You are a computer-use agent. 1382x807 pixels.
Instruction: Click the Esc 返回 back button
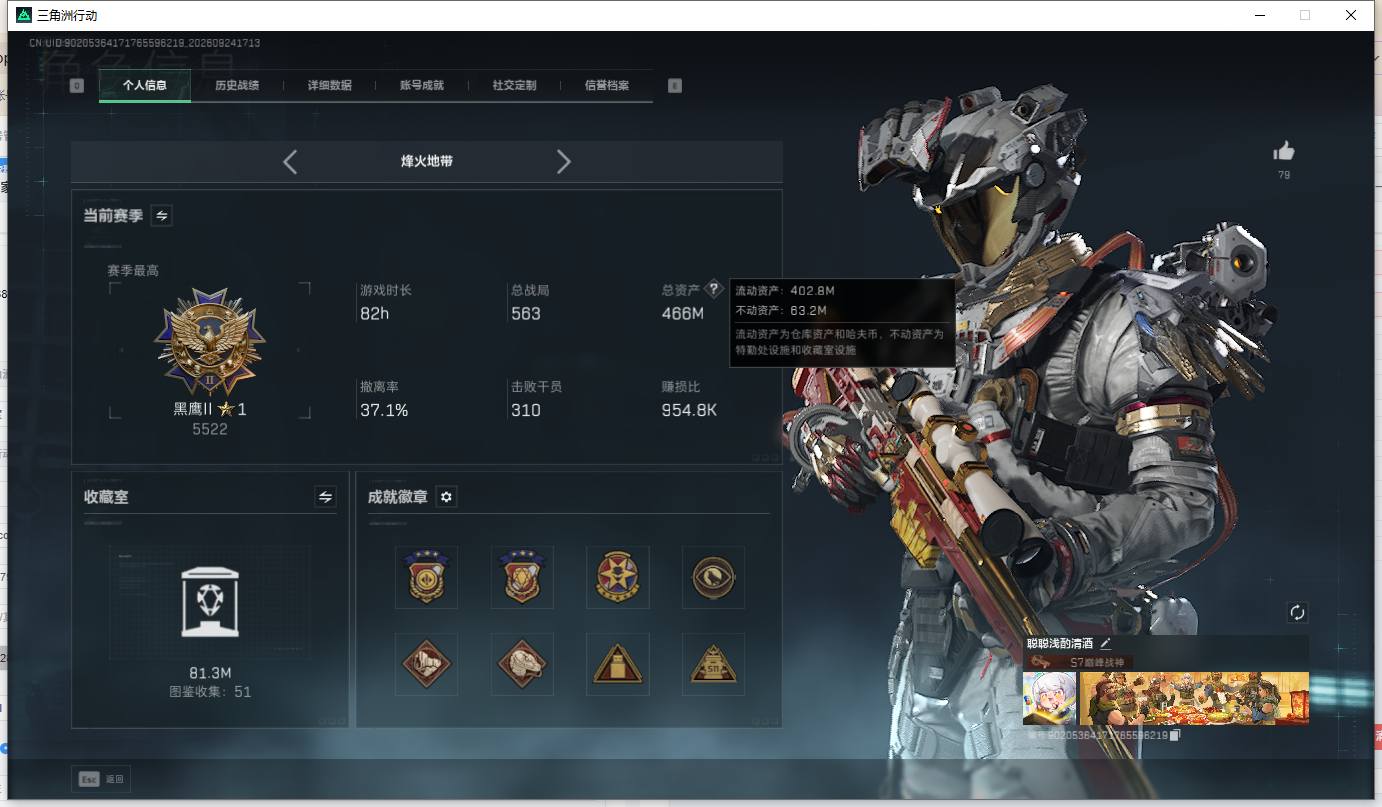[x=101, y=779]
